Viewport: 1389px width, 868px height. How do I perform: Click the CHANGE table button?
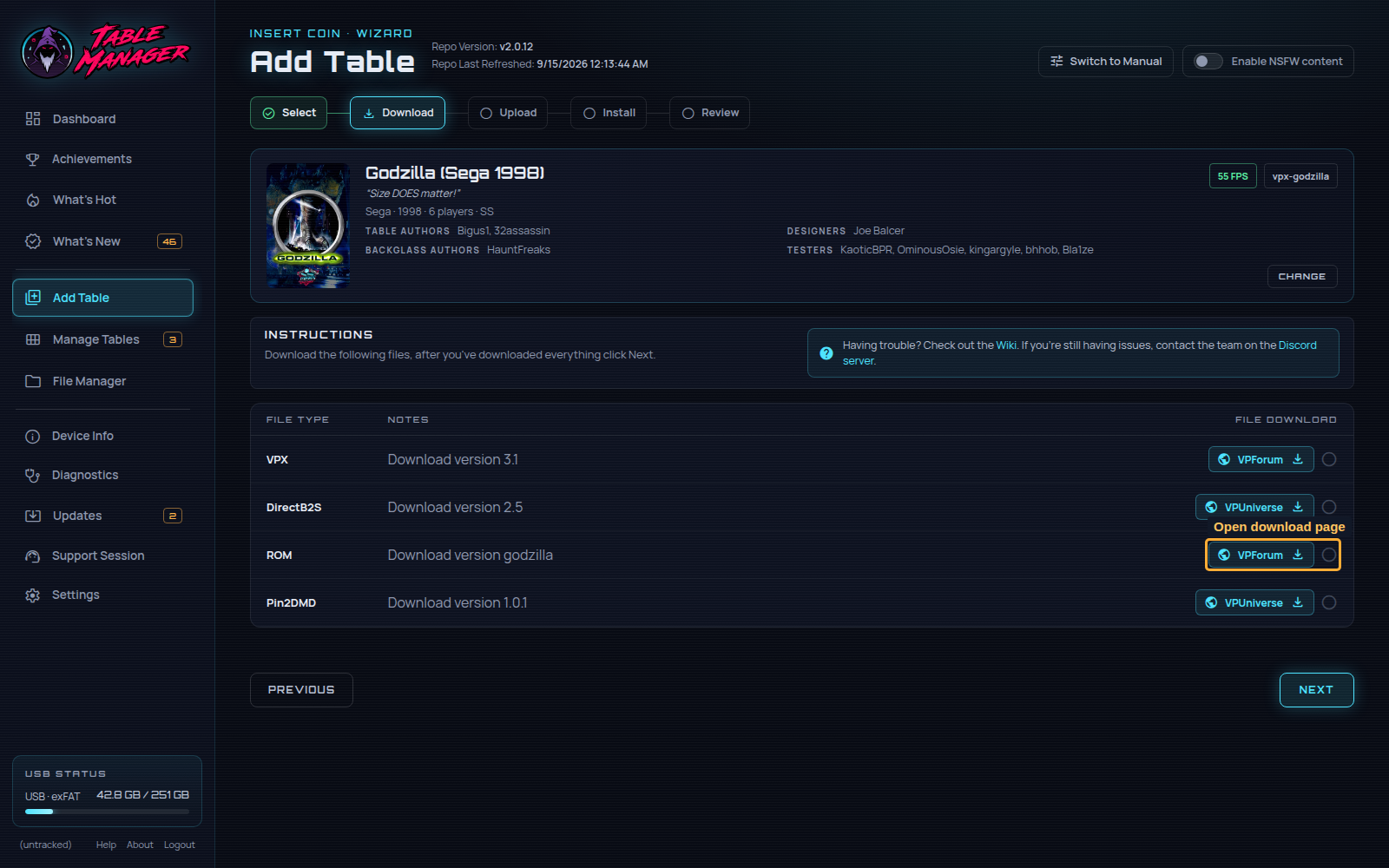point(1302,276)
